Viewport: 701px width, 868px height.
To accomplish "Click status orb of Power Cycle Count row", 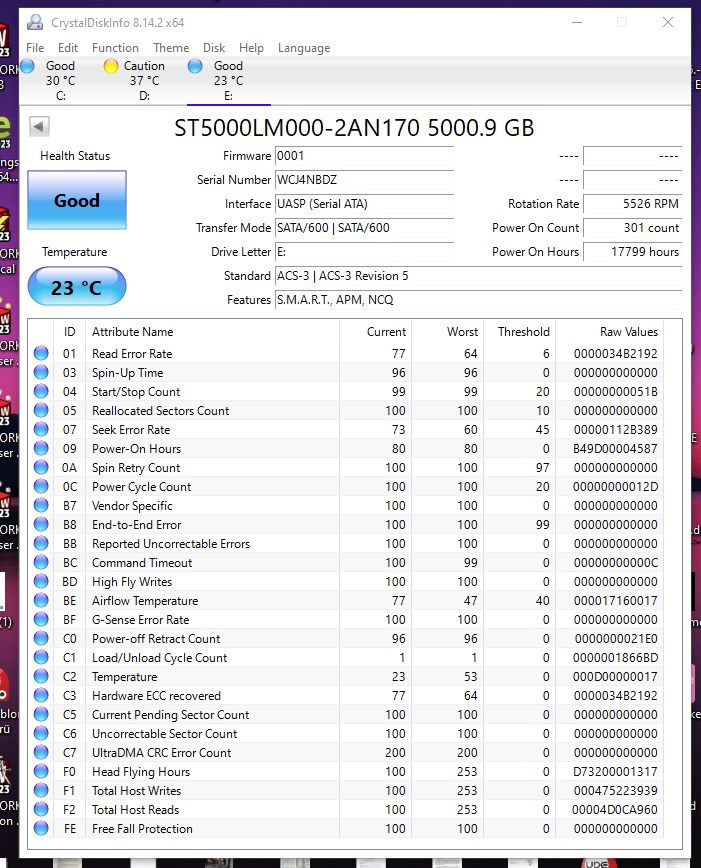I will coord(41,486).
